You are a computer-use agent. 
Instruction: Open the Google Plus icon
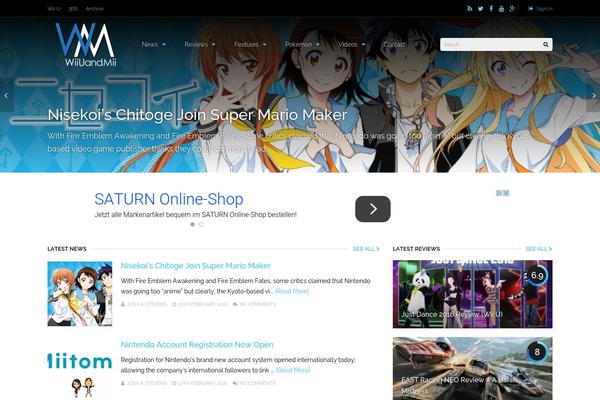coord(512,8)
